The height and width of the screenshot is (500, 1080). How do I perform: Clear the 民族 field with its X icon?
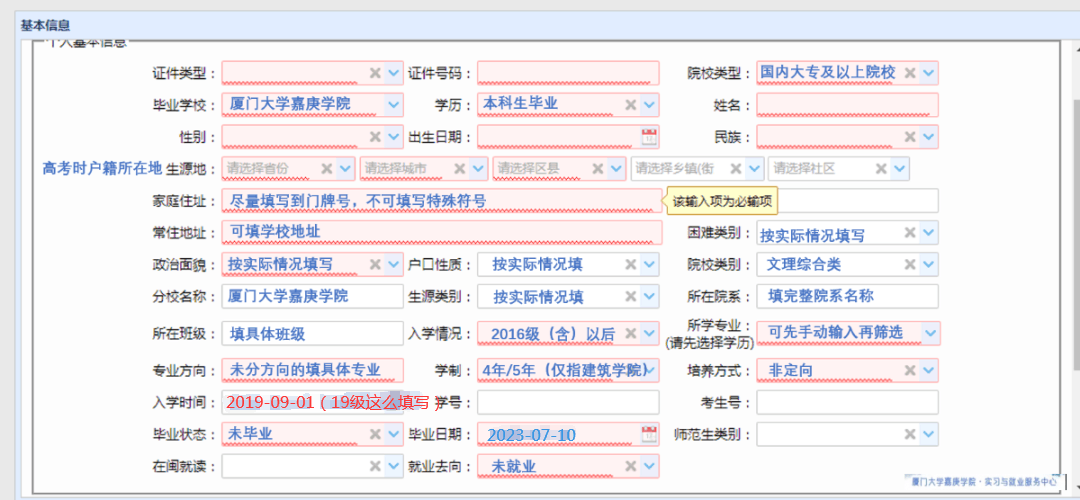[910, 136]
